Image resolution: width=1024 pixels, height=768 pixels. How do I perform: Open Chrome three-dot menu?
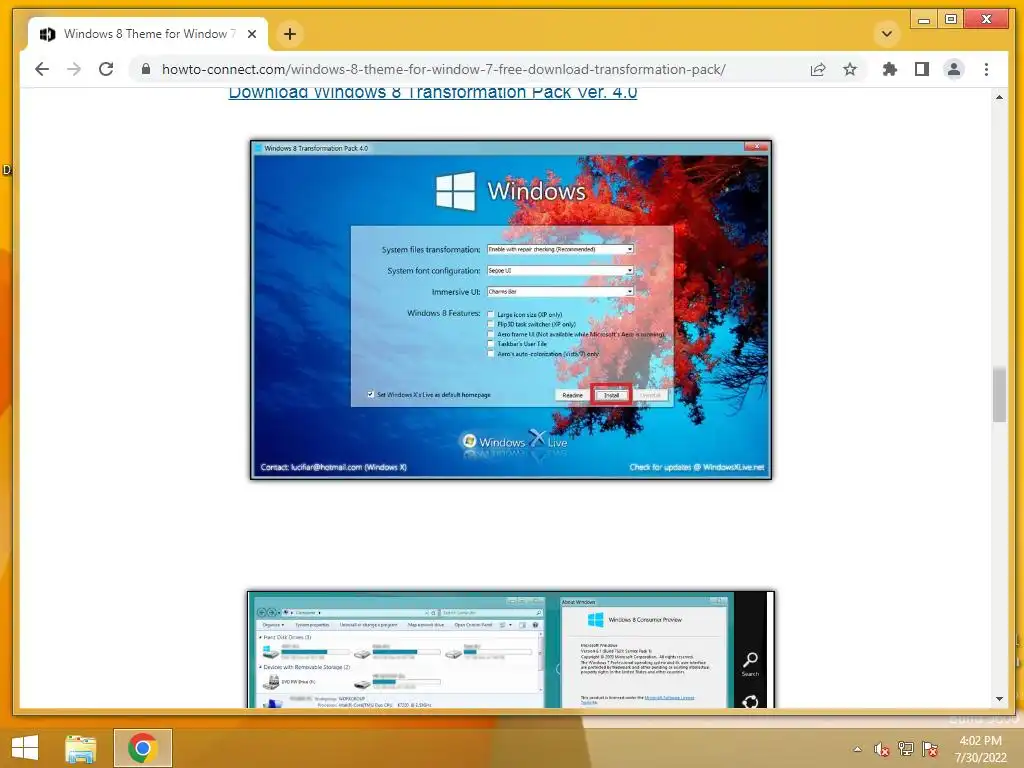986,69
